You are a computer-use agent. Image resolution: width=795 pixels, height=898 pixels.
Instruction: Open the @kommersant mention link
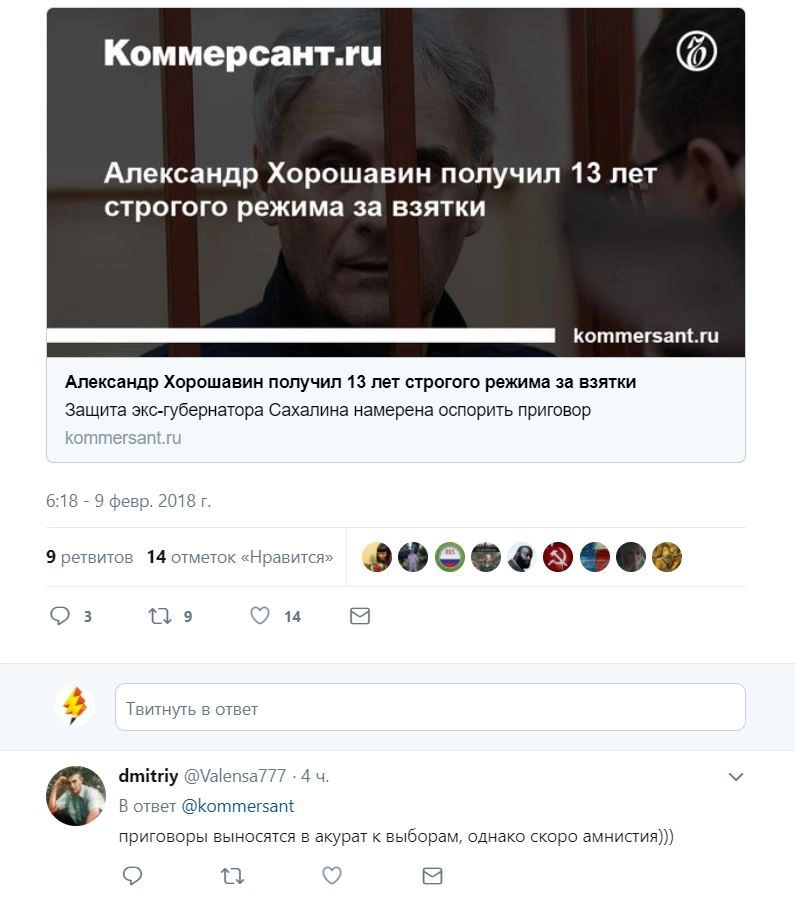tap(238, 806)
